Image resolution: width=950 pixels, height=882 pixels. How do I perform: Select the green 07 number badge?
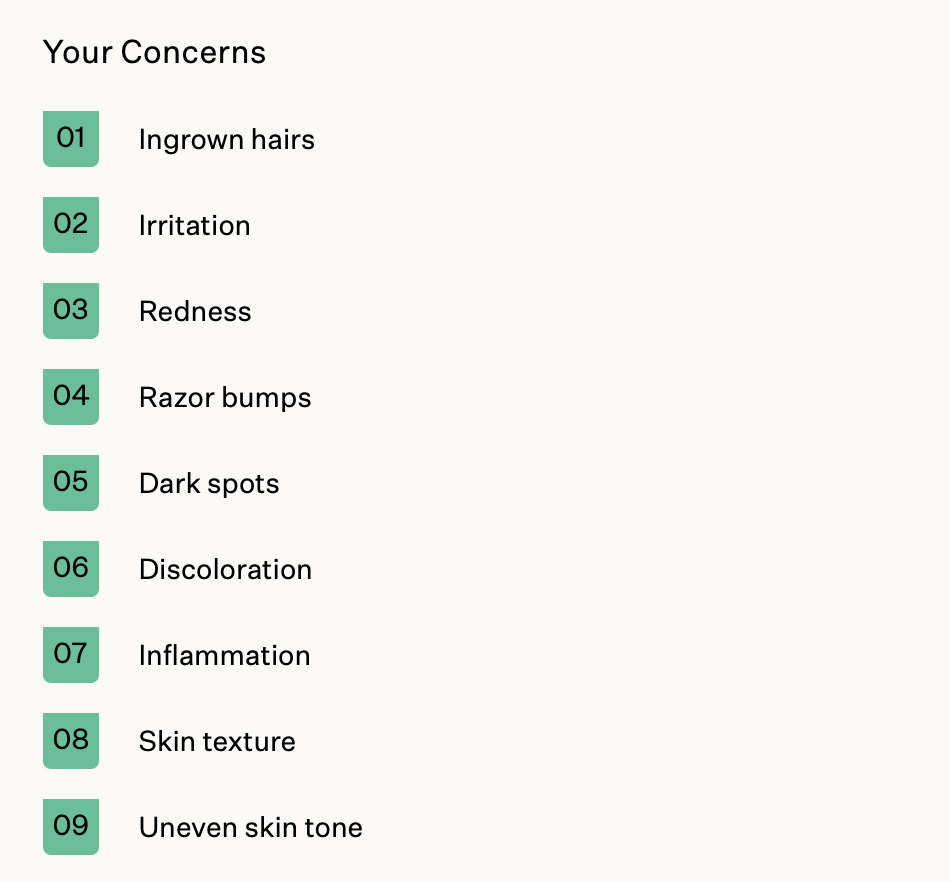tap(71, 654)
